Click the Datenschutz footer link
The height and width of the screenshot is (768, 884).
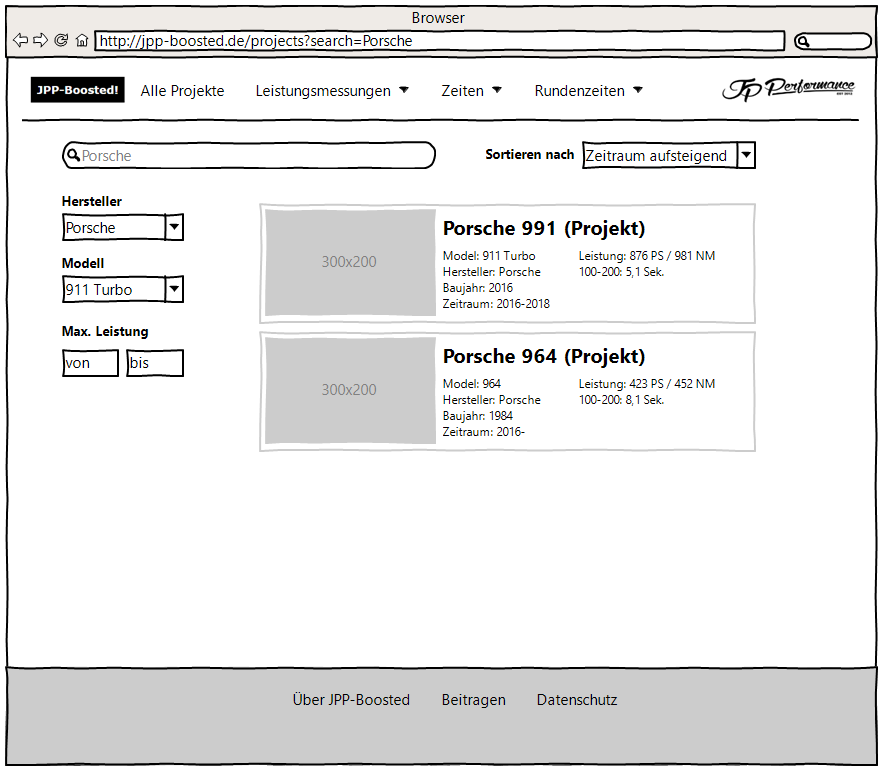pos(577,700)
